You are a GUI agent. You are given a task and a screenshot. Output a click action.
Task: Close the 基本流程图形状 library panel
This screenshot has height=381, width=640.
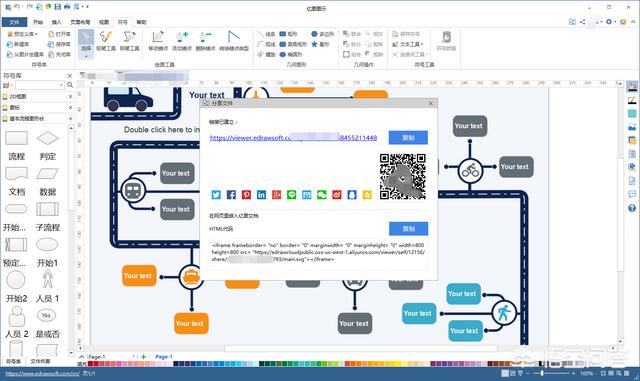(x=70, y=118)
